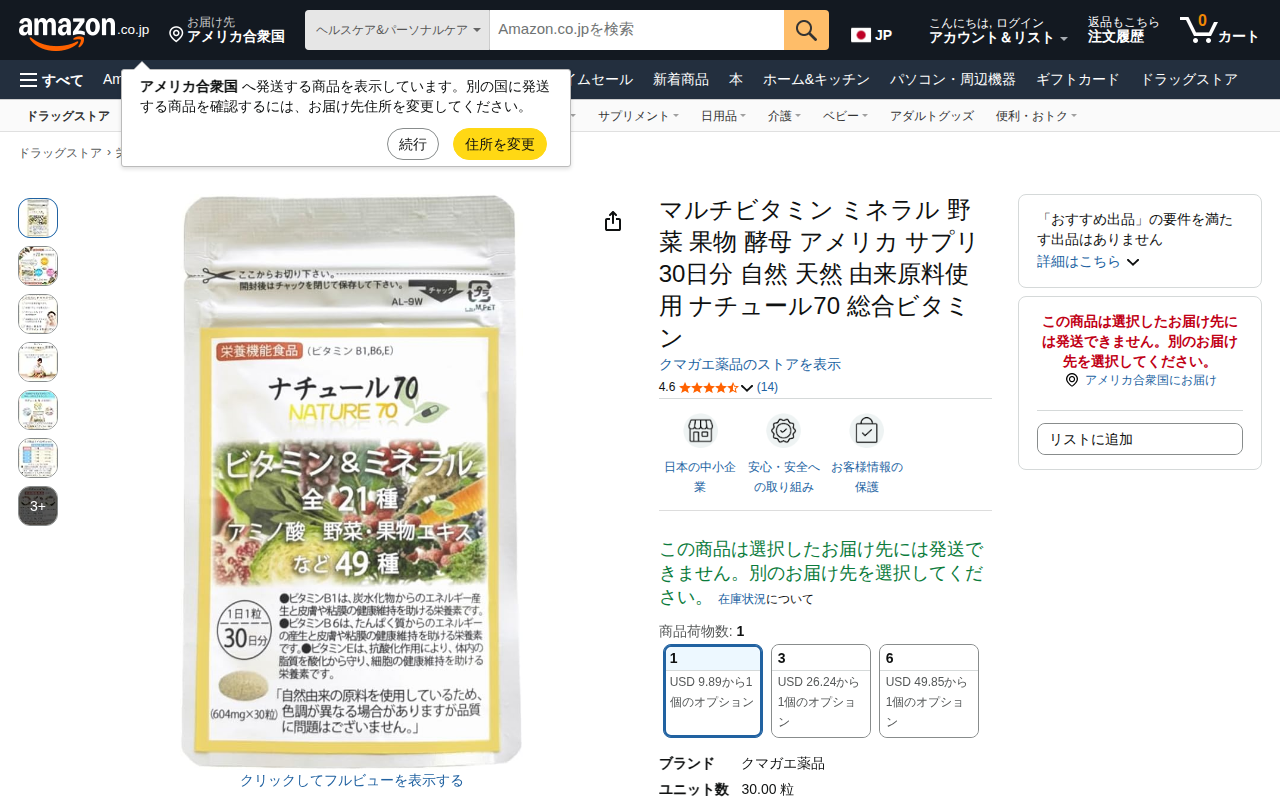The width and height of the screenshot is (1280, 800).
Task: Select the JP flag language selector
Action: point(872,35)
